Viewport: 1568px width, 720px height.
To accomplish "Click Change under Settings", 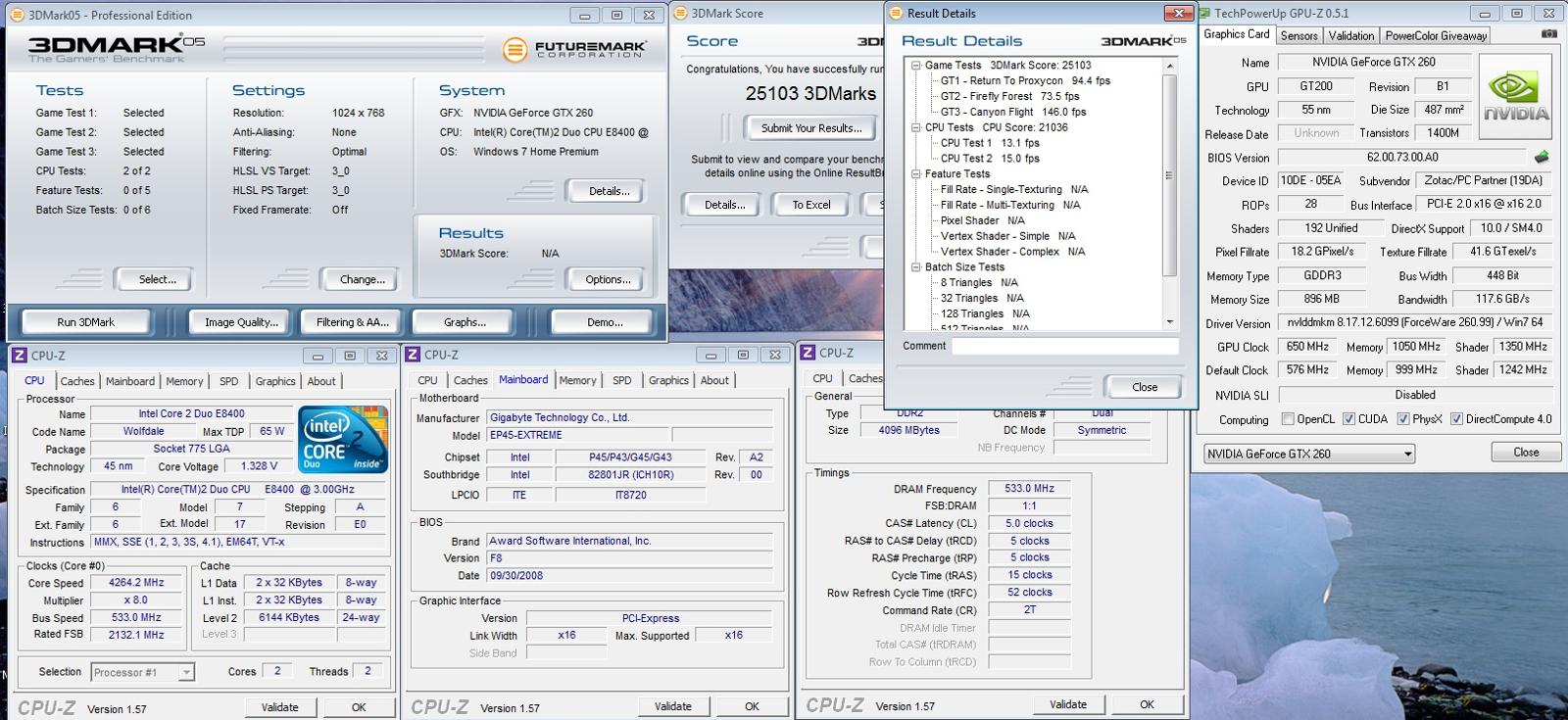I will coord(362,280).
